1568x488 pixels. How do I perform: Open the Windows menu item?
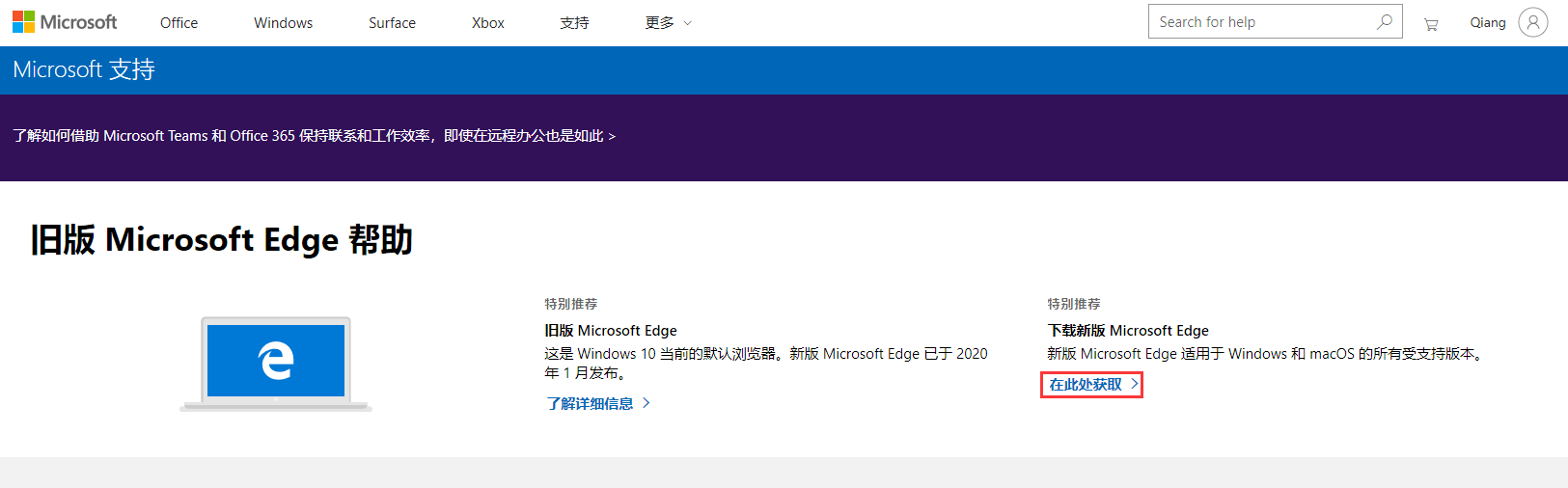click(x=283, y=23)
